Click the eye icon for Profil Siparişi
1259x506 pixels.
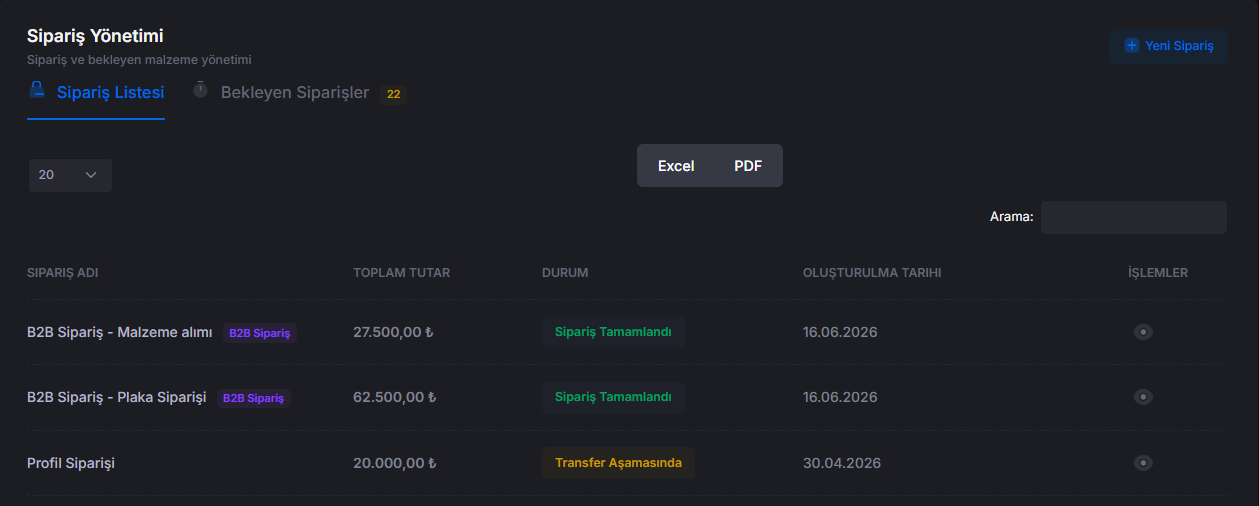(1143, 463)
